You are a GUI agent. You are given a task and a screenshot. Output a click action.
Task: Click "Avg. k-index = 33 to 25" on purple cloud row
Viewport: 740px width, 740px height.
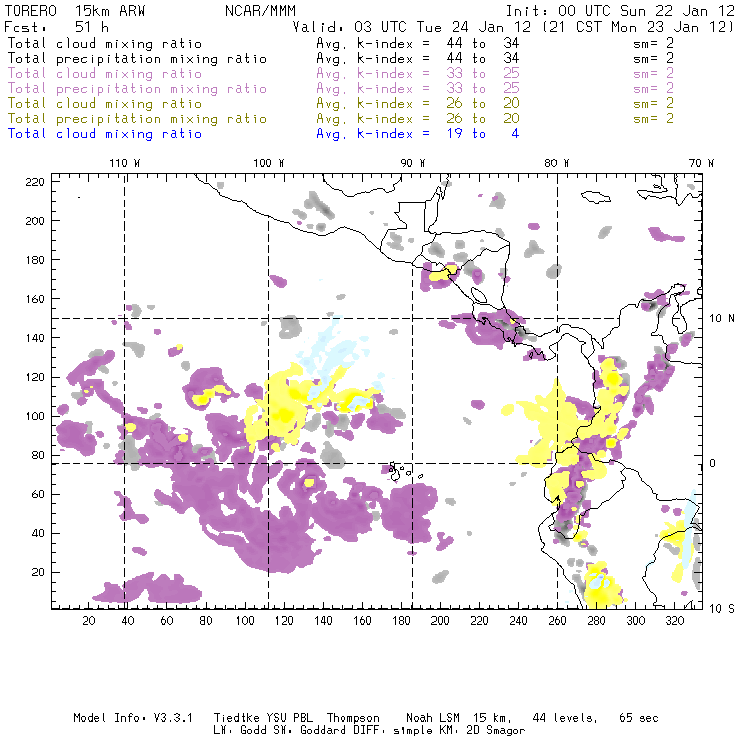[418, 74]
